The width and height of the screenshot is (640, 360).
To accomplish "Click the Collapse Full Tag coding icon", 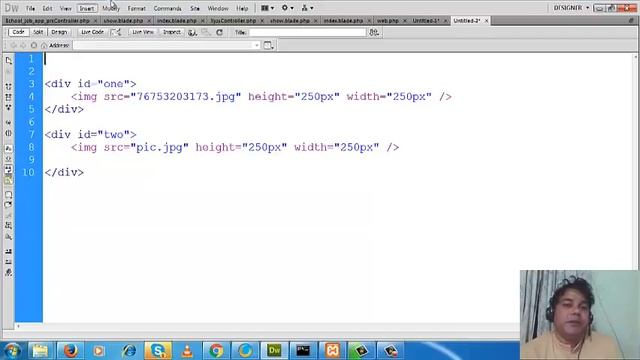I will pyautogui.click(x=9, y=87).
